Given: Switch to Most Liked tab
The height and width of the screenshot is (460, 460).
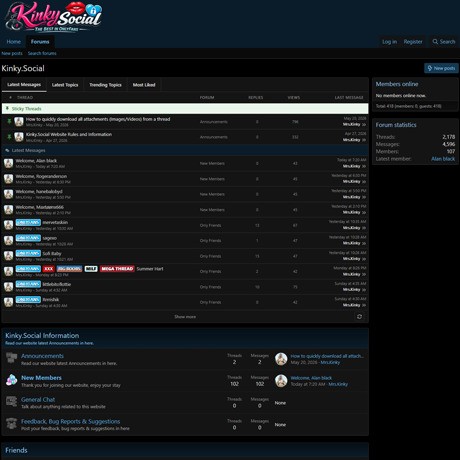Looking at the screenshot, I should [x=144, y=85].
